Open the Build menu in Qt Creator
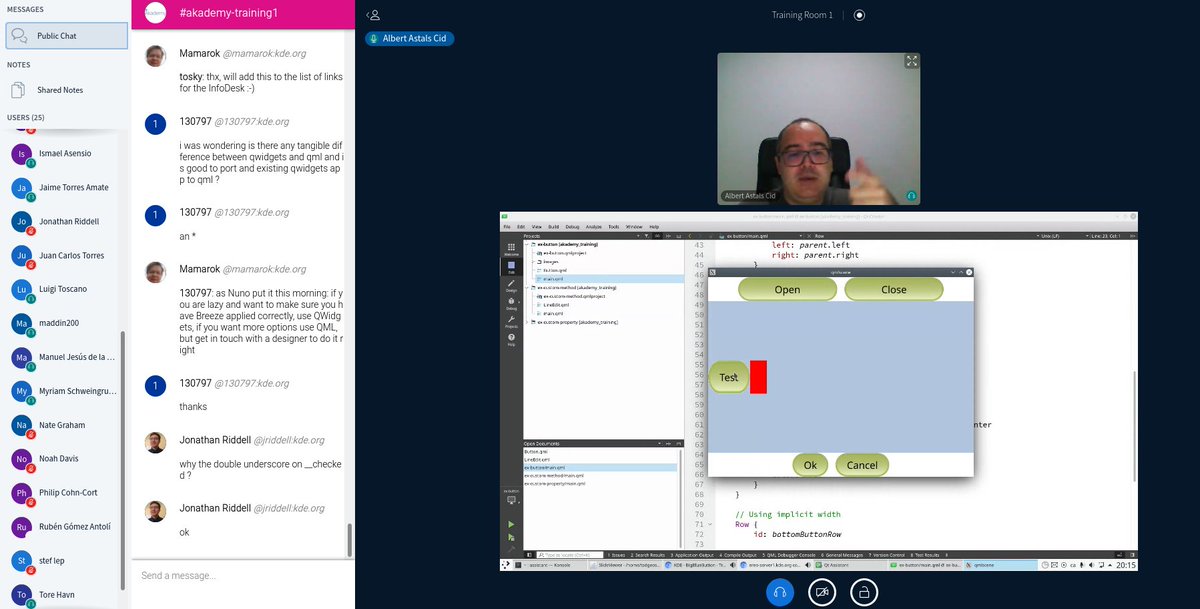Screen dimensions: 1200x609 pos(555,227)
